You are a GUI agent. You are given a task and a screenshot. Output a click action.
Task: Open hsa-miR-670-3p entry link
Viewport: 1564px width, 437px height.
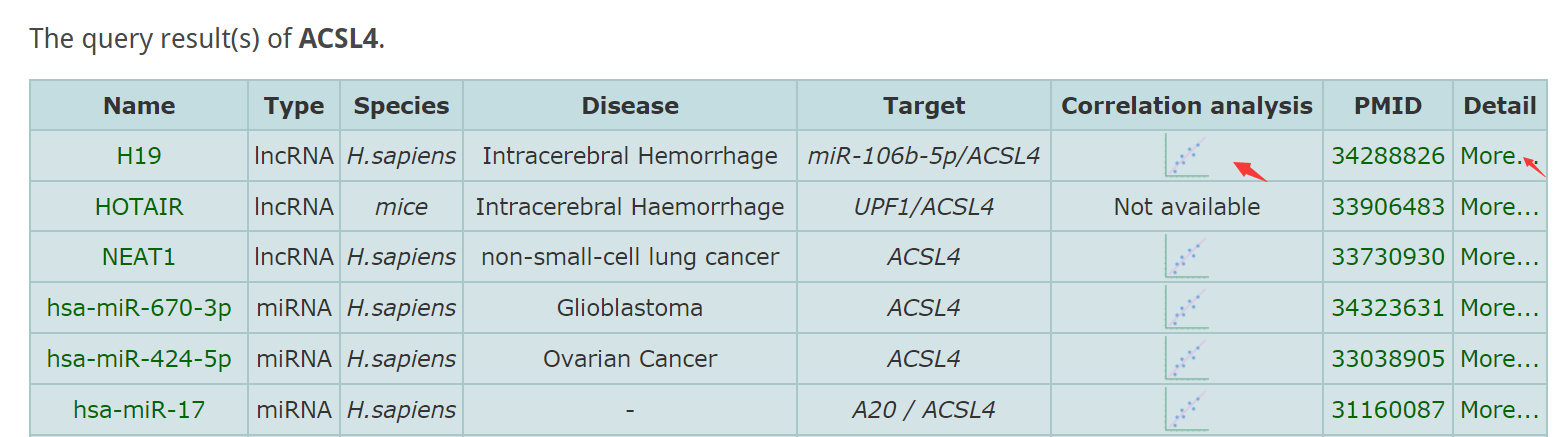pyautogui.click(x=139, y=308)
